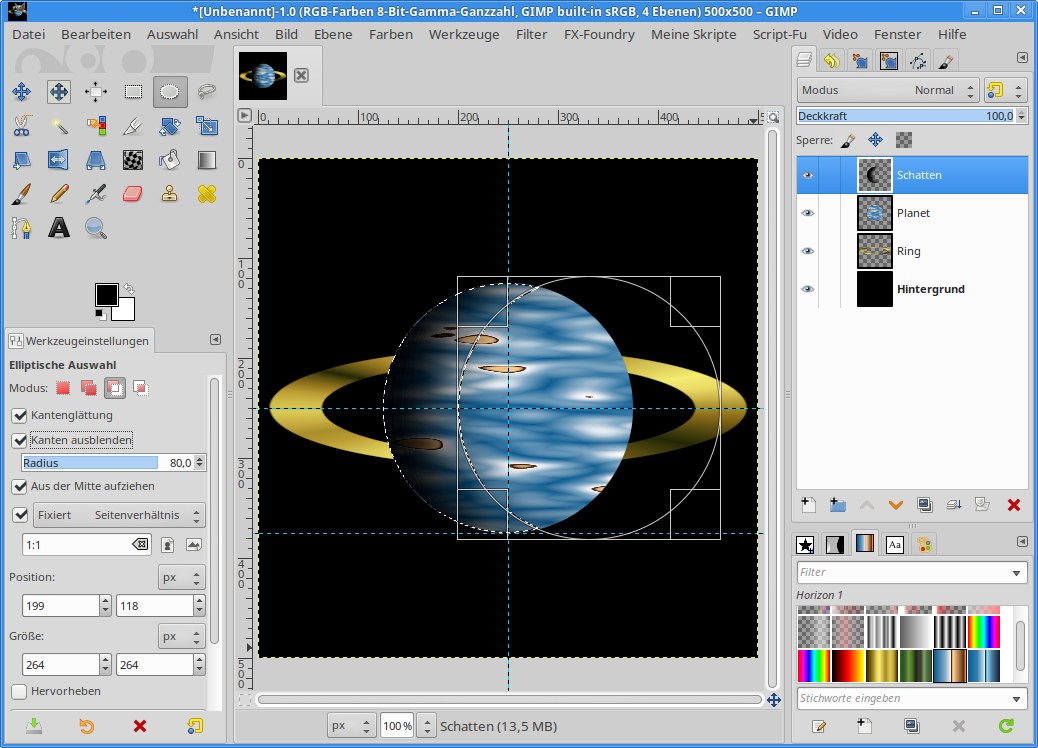
Task: Duplicate the layer in layers panel
Action: tap(925, 505)
